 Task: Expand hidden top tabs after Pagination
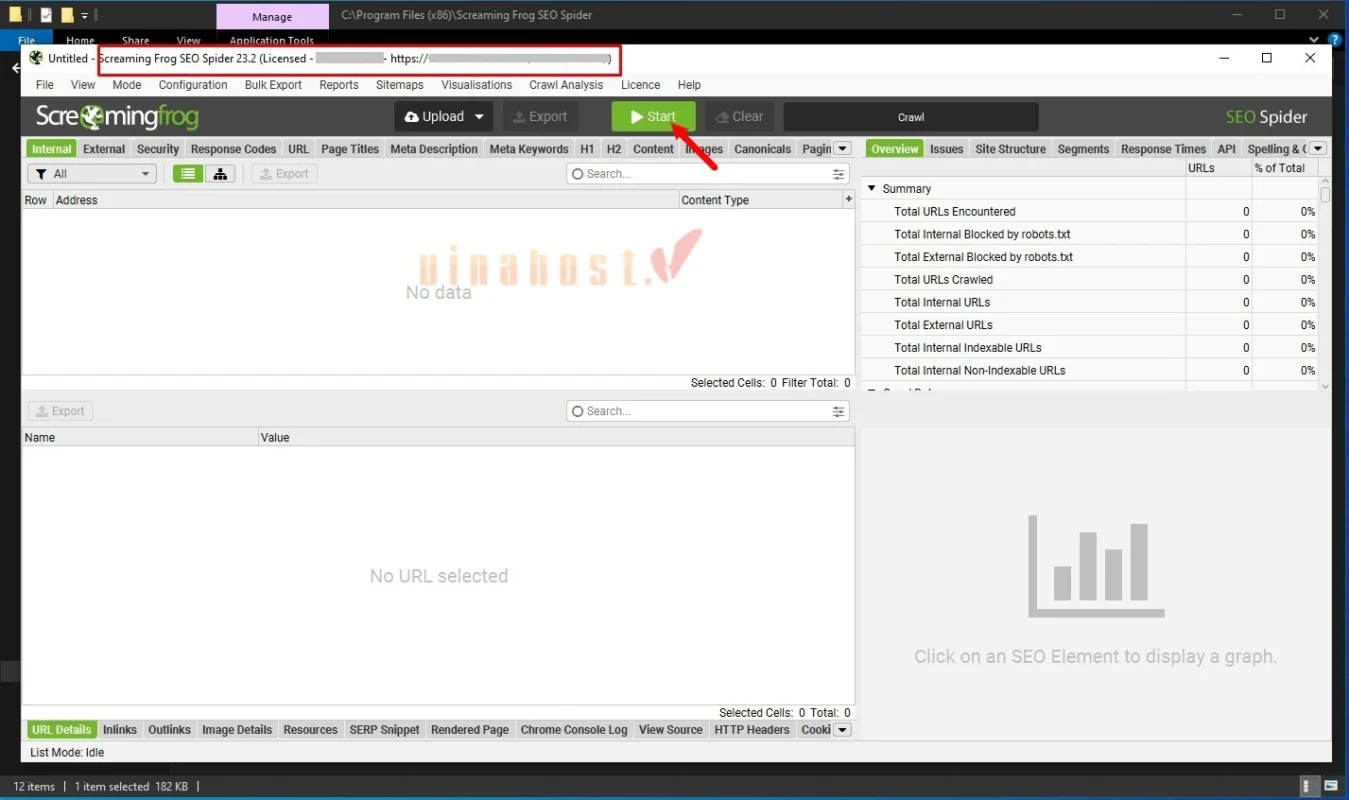(x=843, y=149)
